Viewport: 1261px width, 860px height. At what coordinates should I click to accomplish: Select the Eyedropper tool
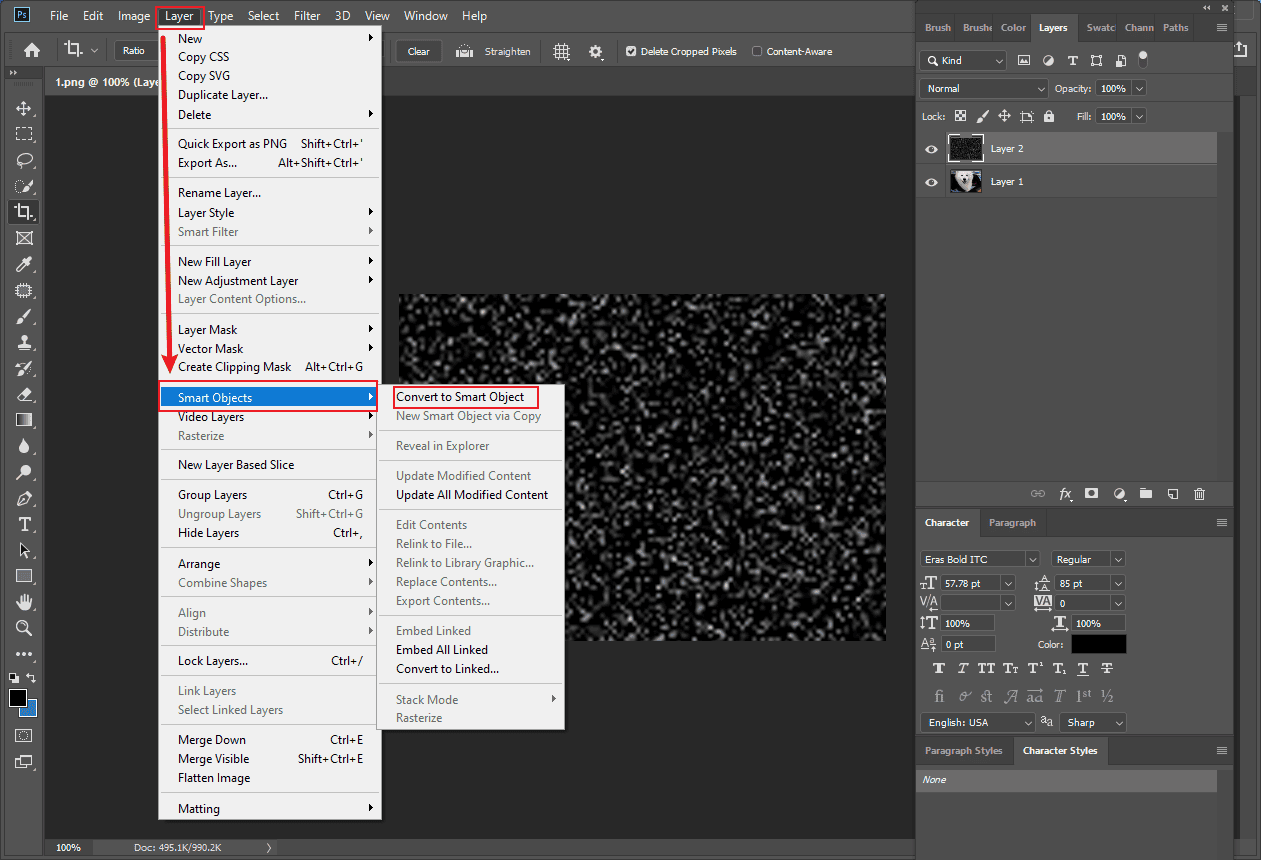tap(24, 264)
